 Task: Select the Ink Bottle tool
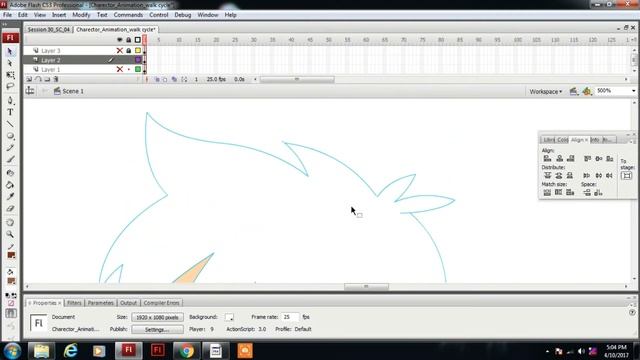click(x=10, y=173)
